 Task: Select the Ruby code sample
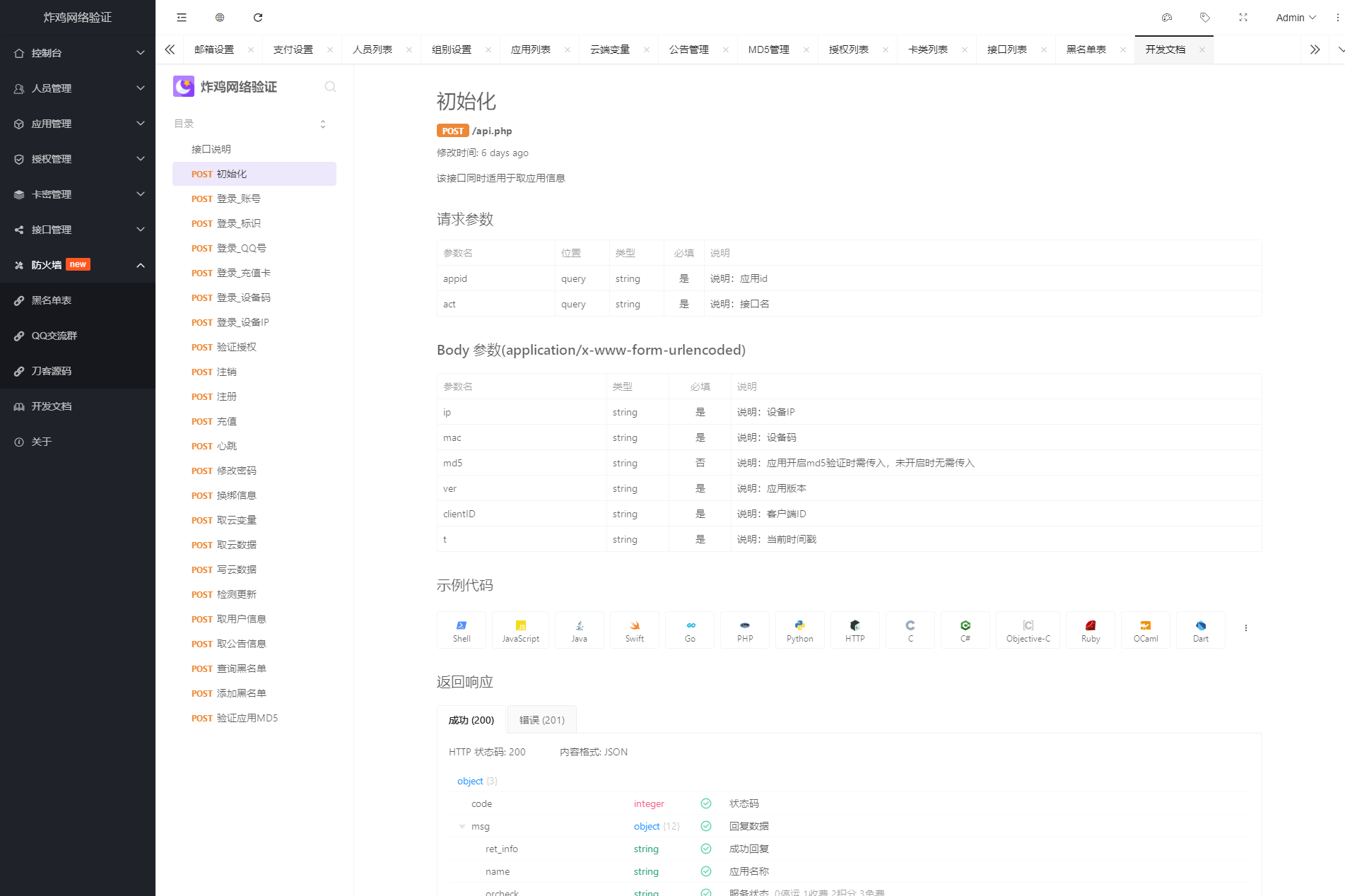[1090, 630]
